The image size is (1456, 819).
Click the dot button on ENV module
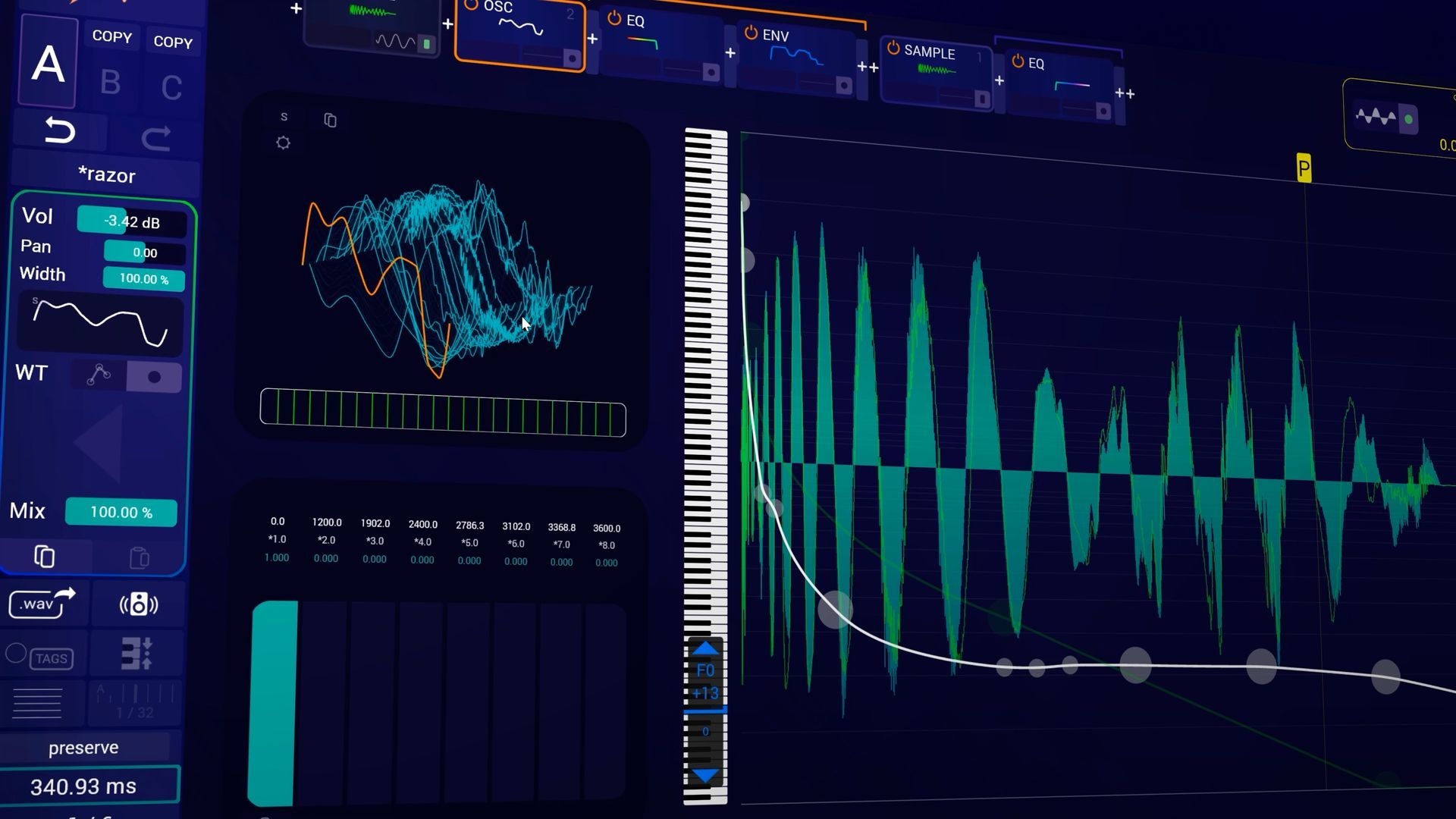click(843, 86)
